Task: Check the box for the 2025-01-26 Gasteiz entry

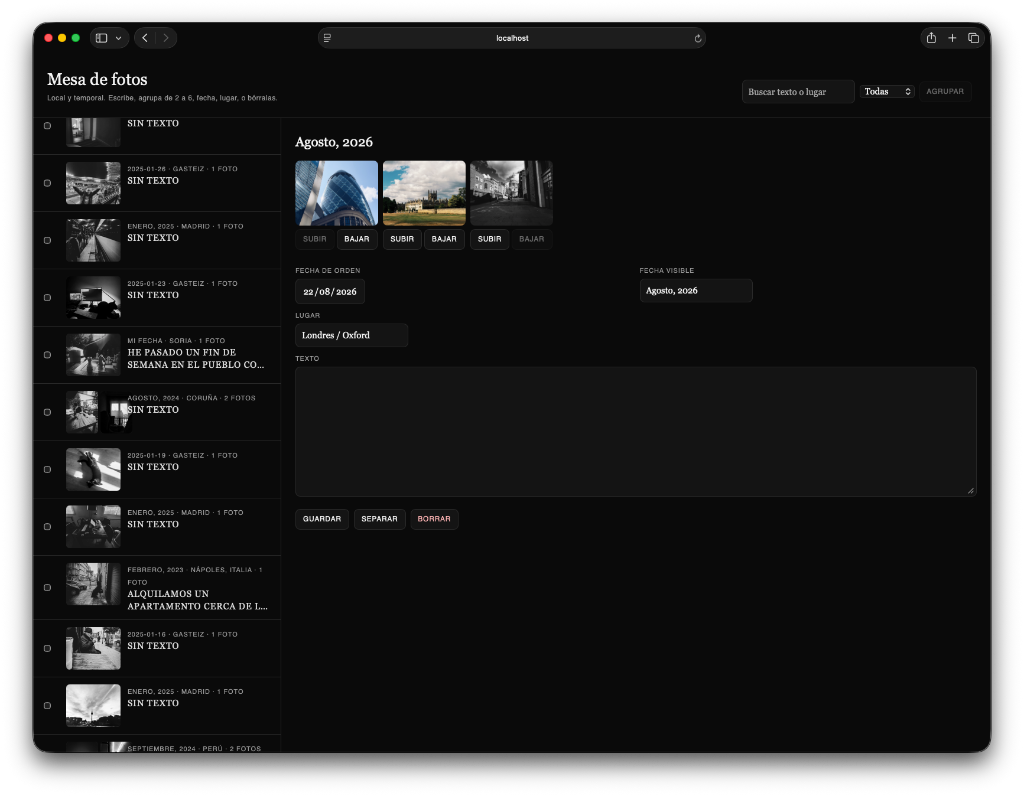Action: (x=47, y=183)
